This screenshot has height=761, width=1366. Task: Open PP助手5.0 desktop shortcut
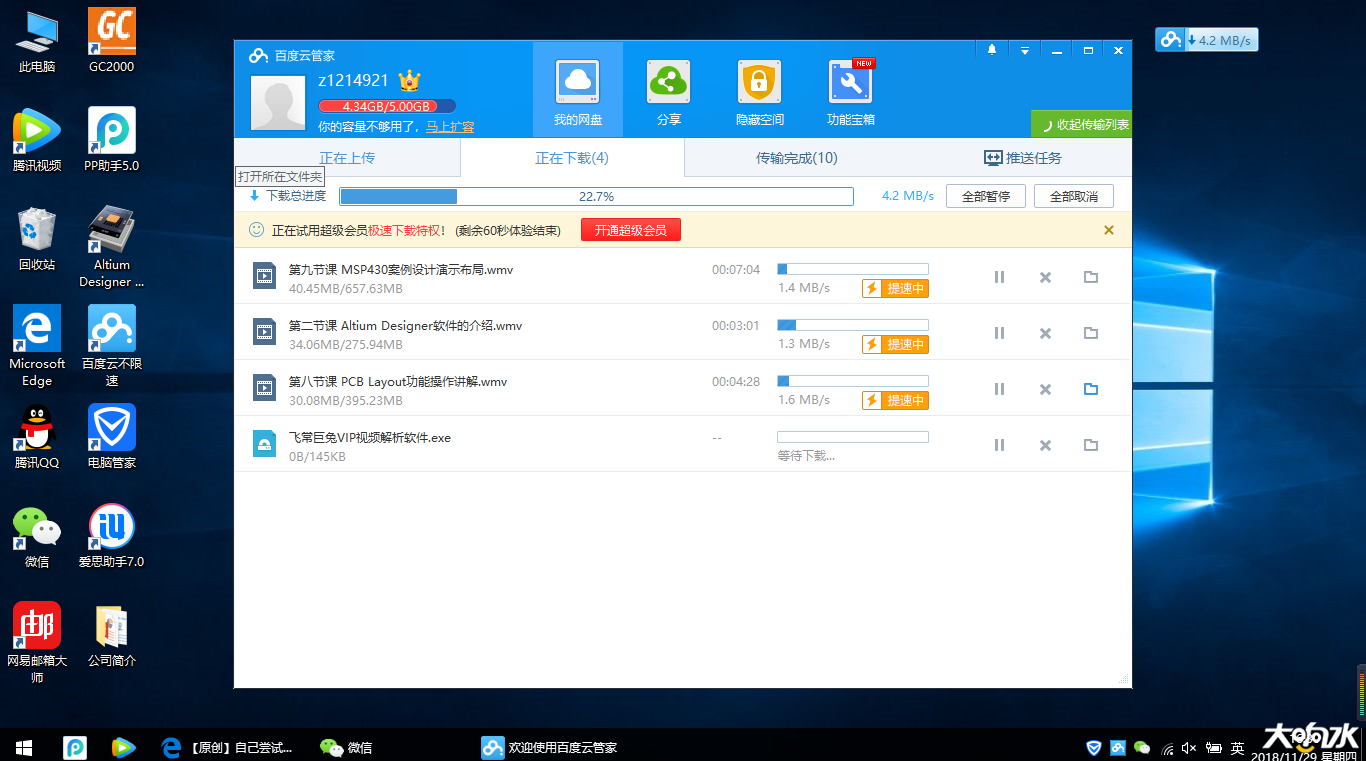coord(112,140)
